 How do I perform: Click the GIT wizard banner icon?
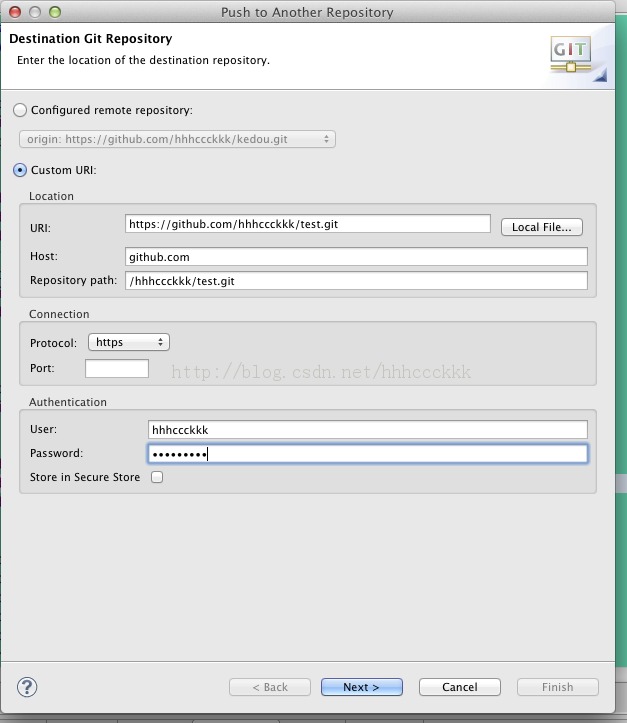tap(571, 54)
